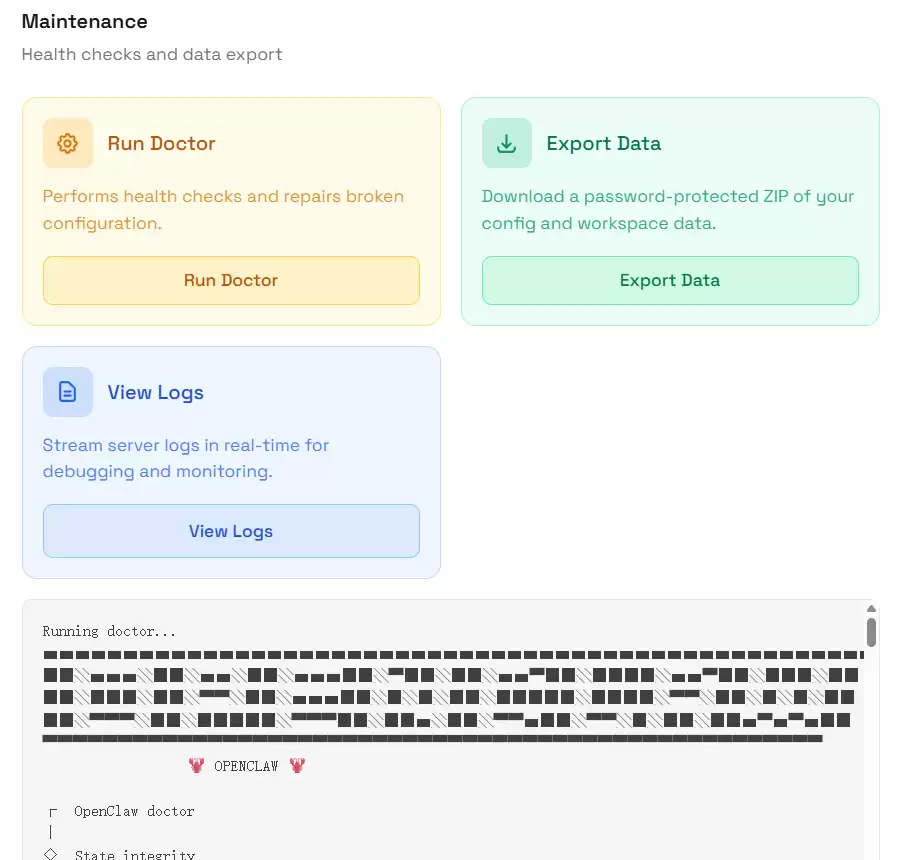Click the "OpenClaw doctor" output line
Screen dimensions: 905x860
click(x=134, y=811)
